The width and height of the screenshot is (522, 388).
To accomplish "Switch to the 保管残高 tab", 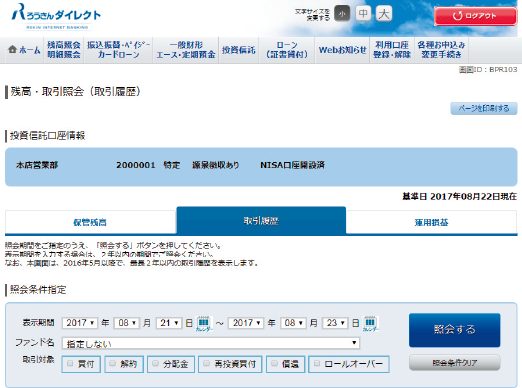I will point(90,222).
